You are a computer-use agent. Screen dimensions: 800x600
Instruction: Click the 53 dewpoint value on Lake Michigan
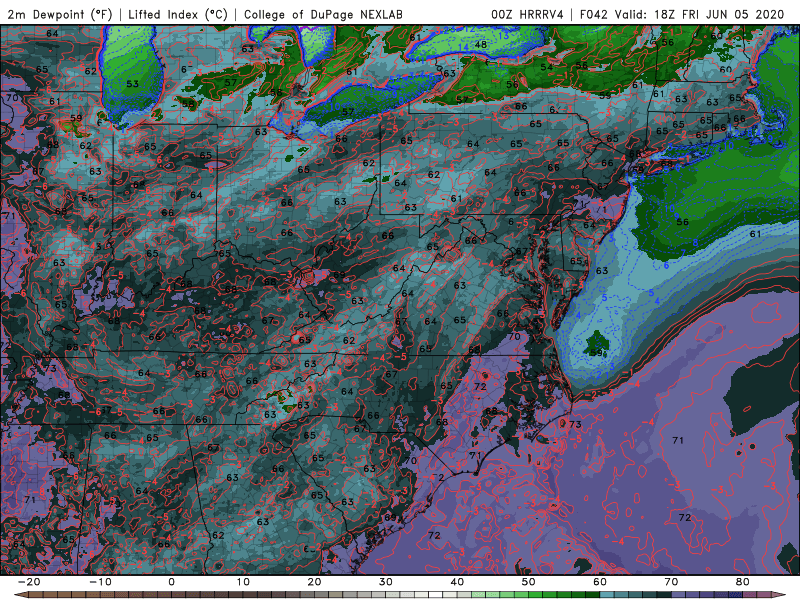click(x=132, y=84)
